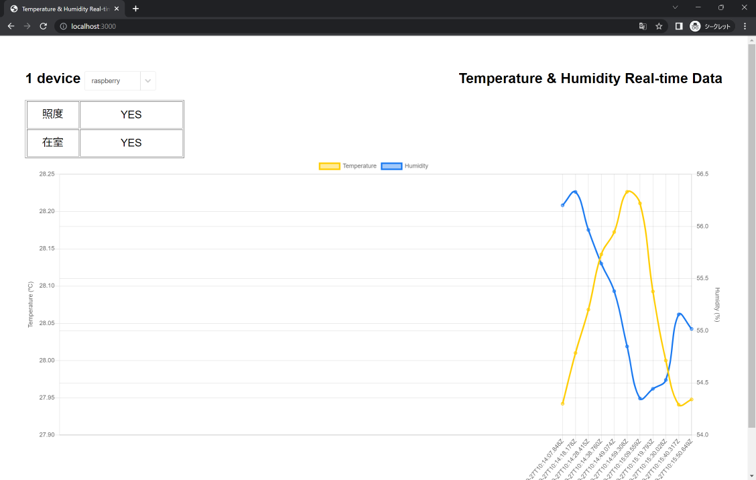Bookmark this page with the star icon
The width and height of the screenshot is (756, 480).
coord(659,27)
